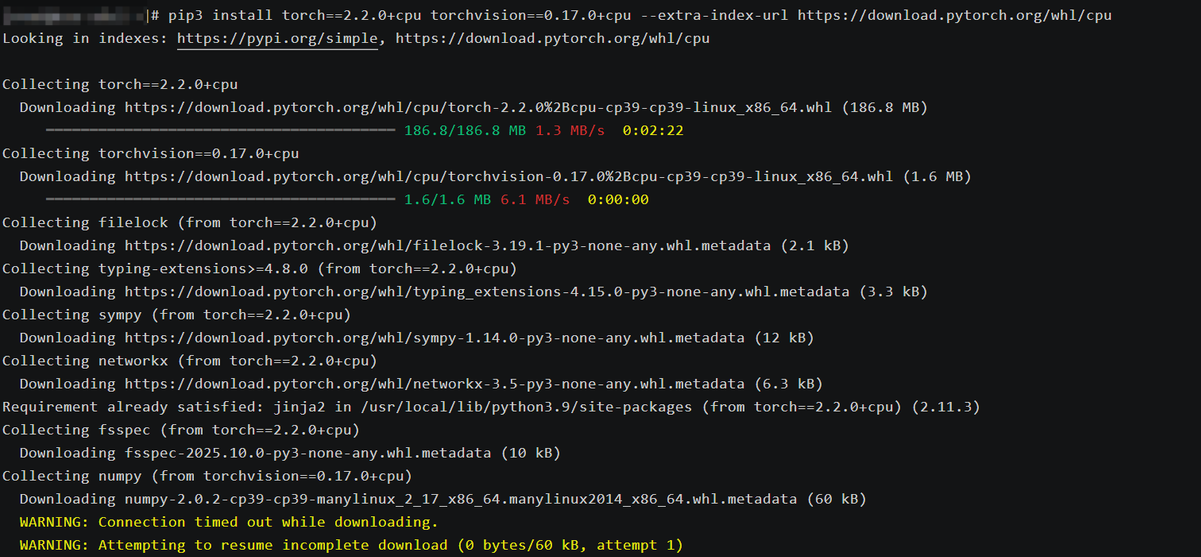
Task: Click the "(10 kB)" fsspec size
Action: pos(530,452)
